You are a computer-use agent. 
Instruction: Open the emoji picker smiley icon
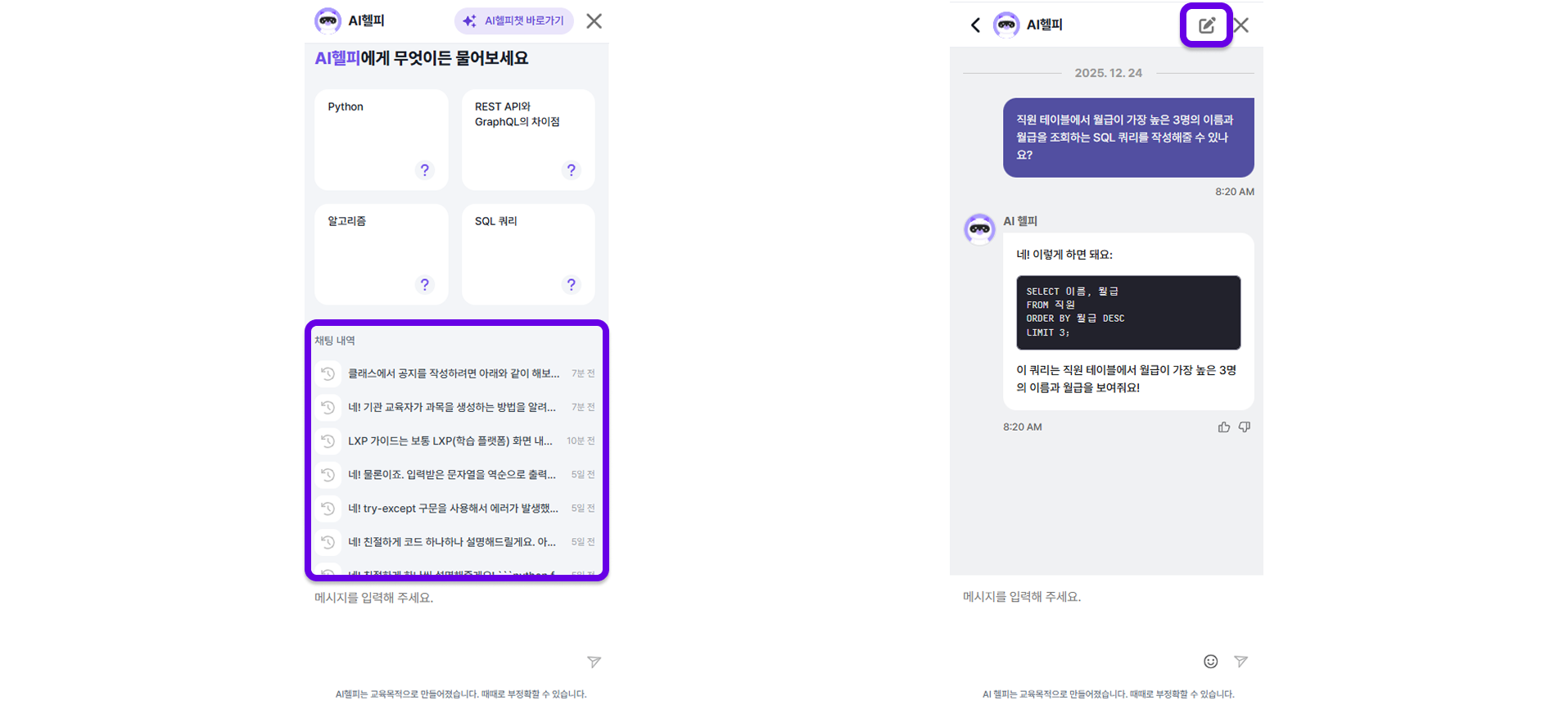pyautogui.click(x=1210, y=662)
